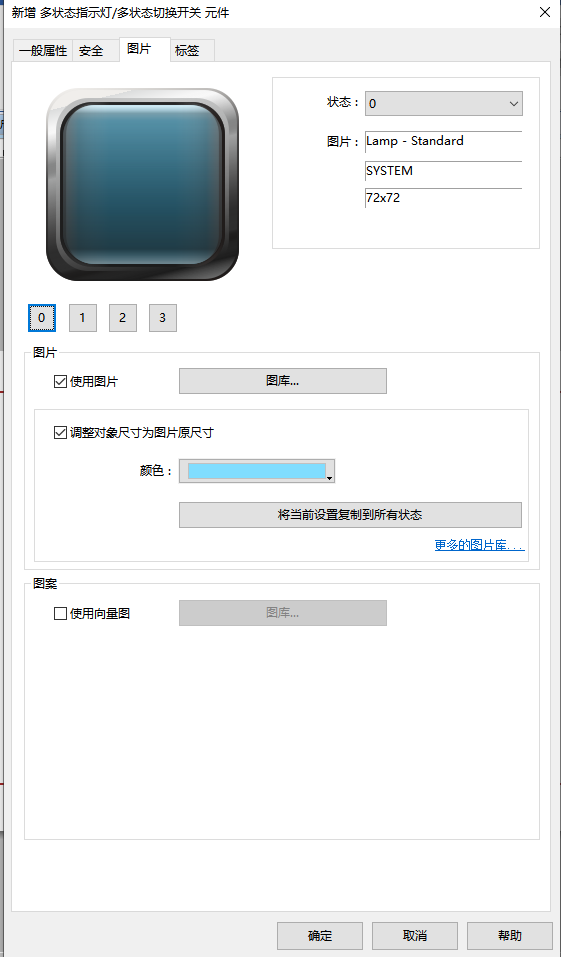Enable the 使用向量图 checkbox
Image resolution: width=561 pixels, height=957 pixels.
(60, 613)
